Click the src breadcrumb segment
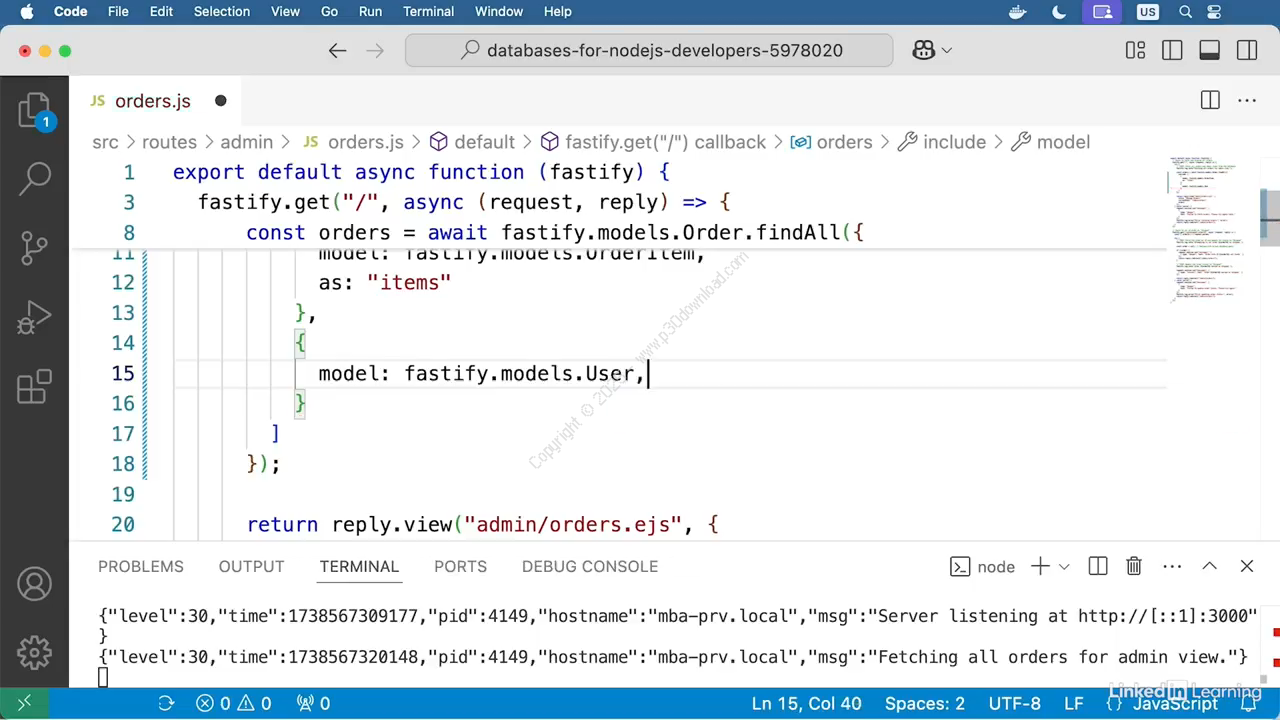1280x720 pixels. pos(105,142)
